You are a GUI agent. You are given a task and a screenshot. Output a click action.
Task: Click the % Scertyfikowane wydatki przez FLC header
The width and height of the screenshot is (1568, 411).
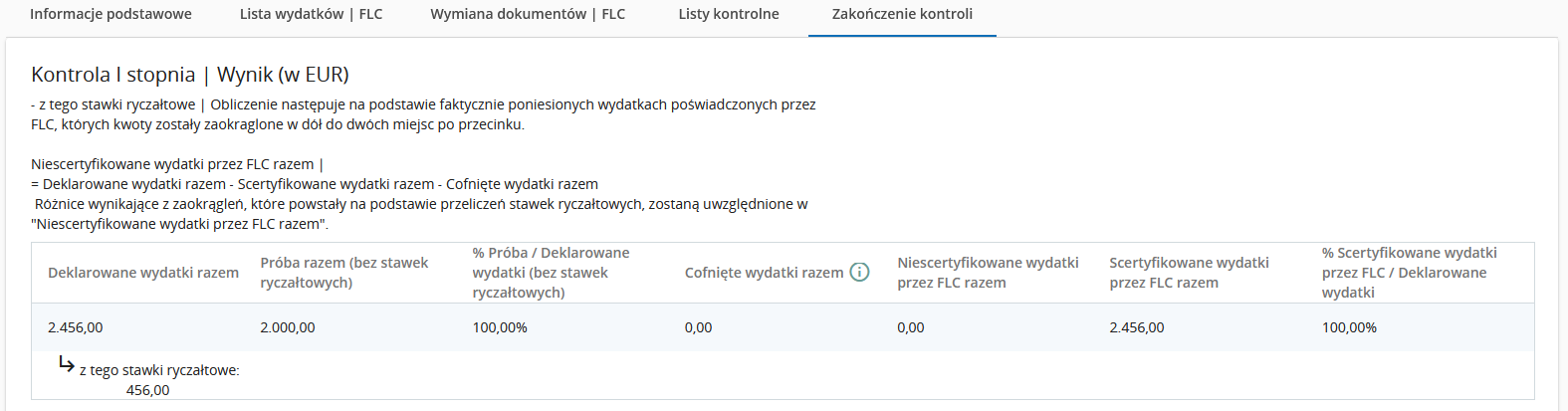tap(1409, 273)
